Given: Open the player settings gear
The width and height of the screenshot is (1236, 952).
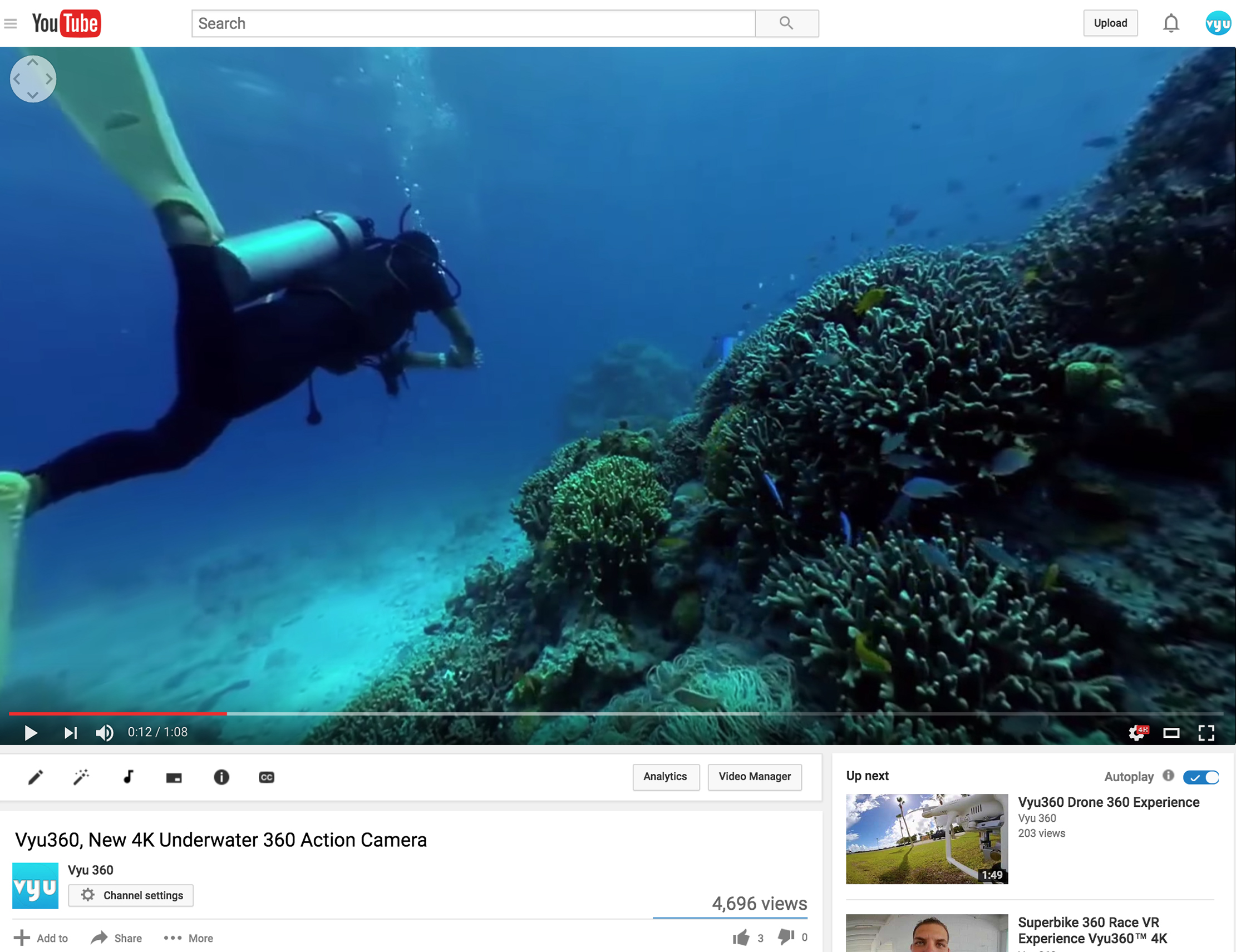Looking at the screenshot, I should click(1137, 733).
